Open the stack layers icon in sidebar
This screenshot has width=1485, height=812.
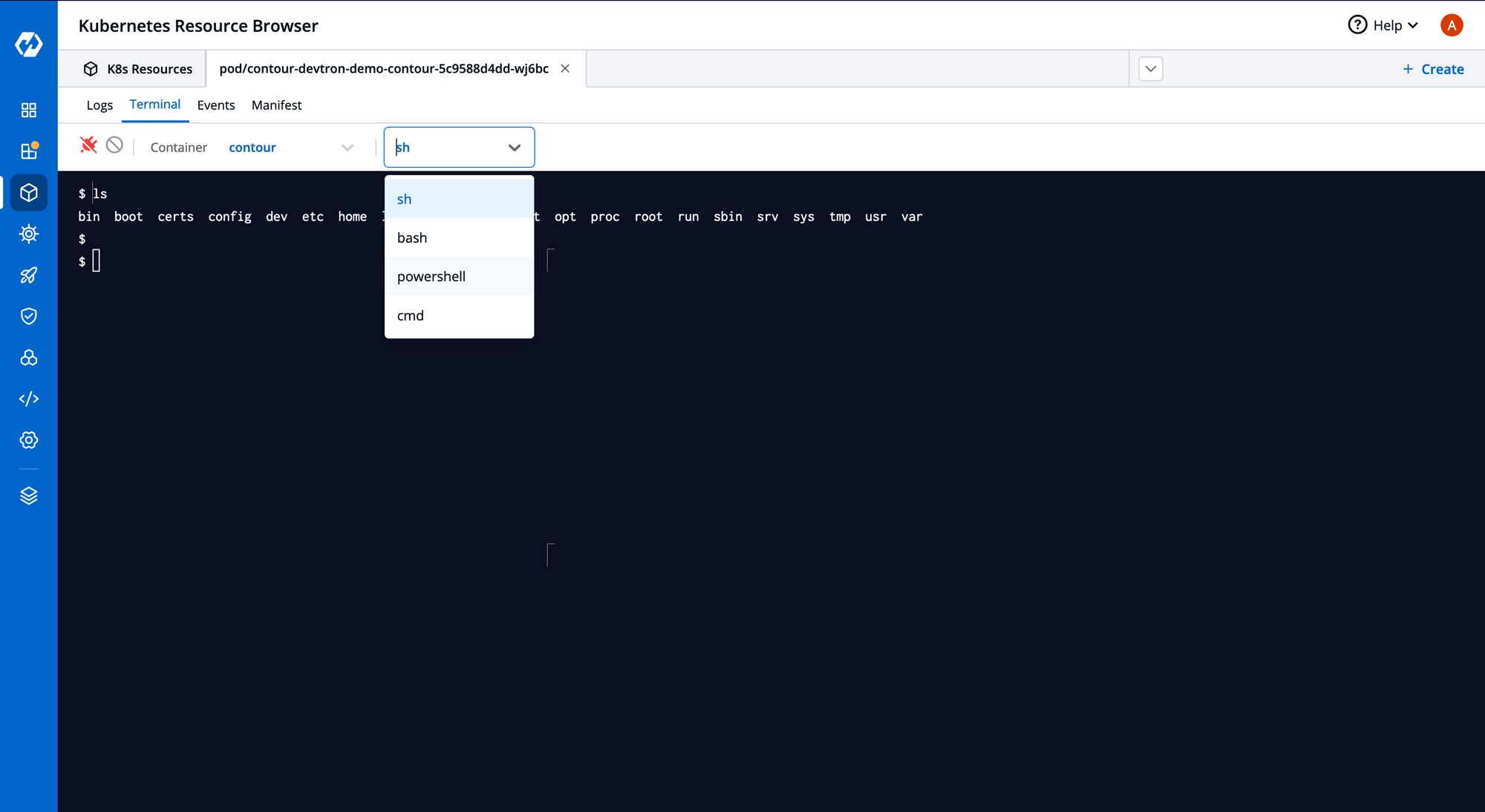coord(28,496)
